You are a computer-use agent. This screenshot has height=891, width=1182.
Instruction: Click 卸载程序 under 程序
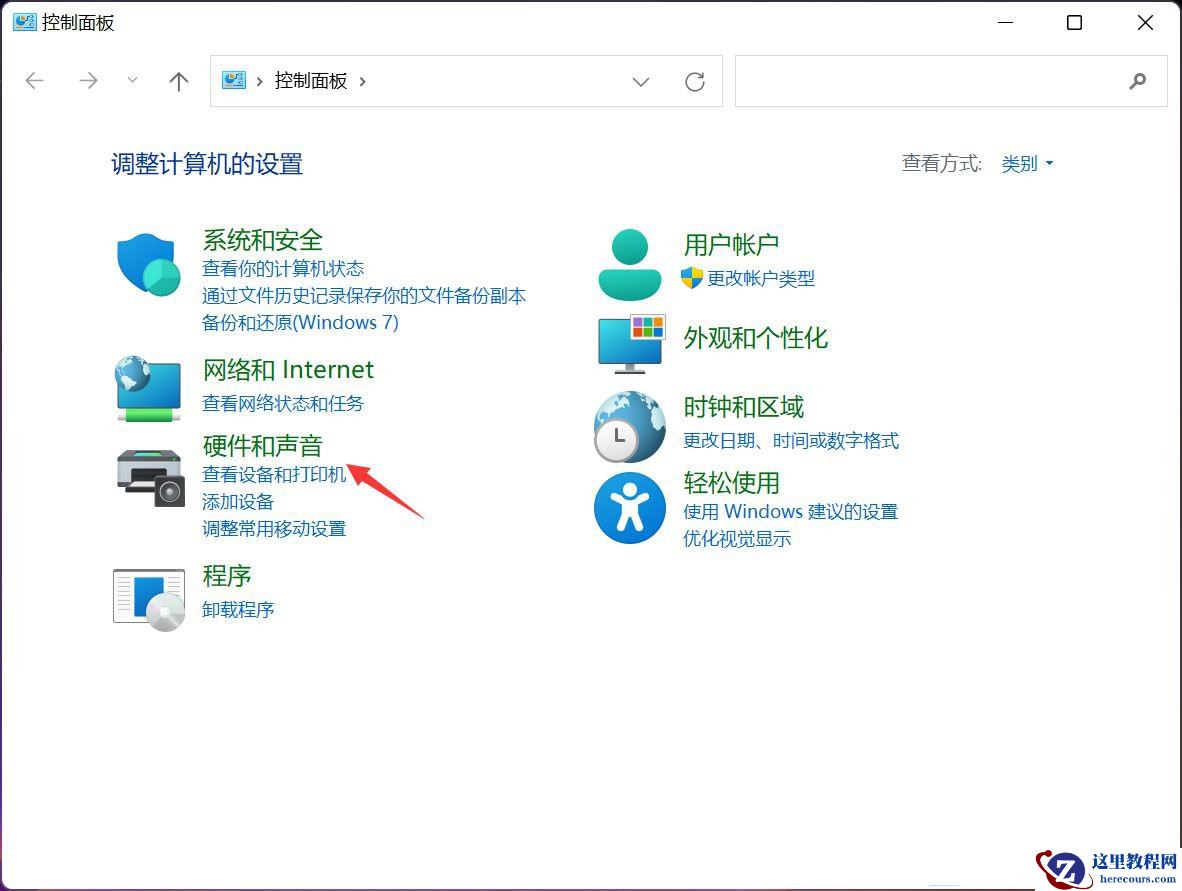pyautogui.click(x=238, y=609)
